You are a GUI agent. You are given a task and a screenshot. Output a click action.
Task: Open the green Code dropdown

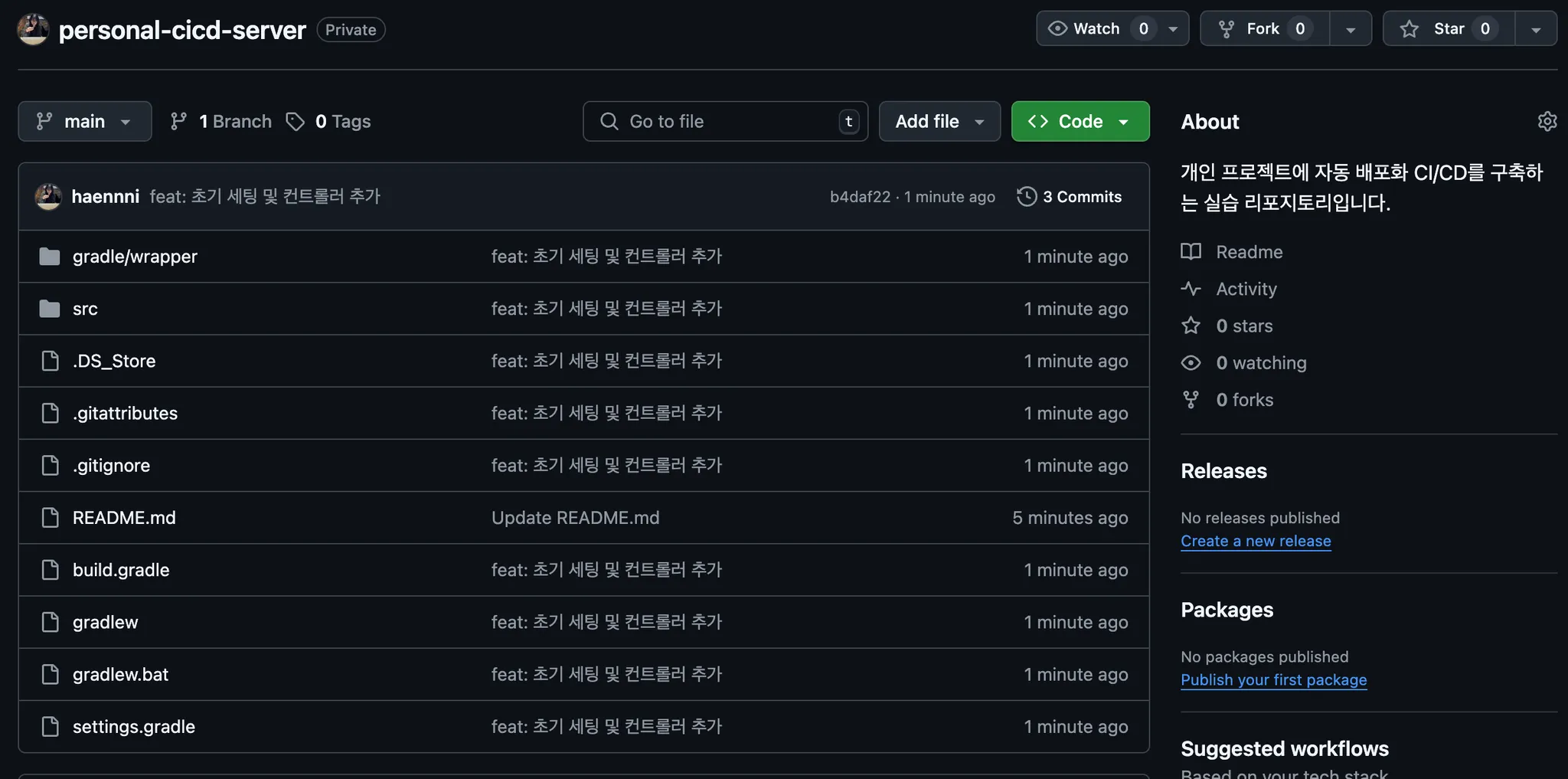[1080, 121]
